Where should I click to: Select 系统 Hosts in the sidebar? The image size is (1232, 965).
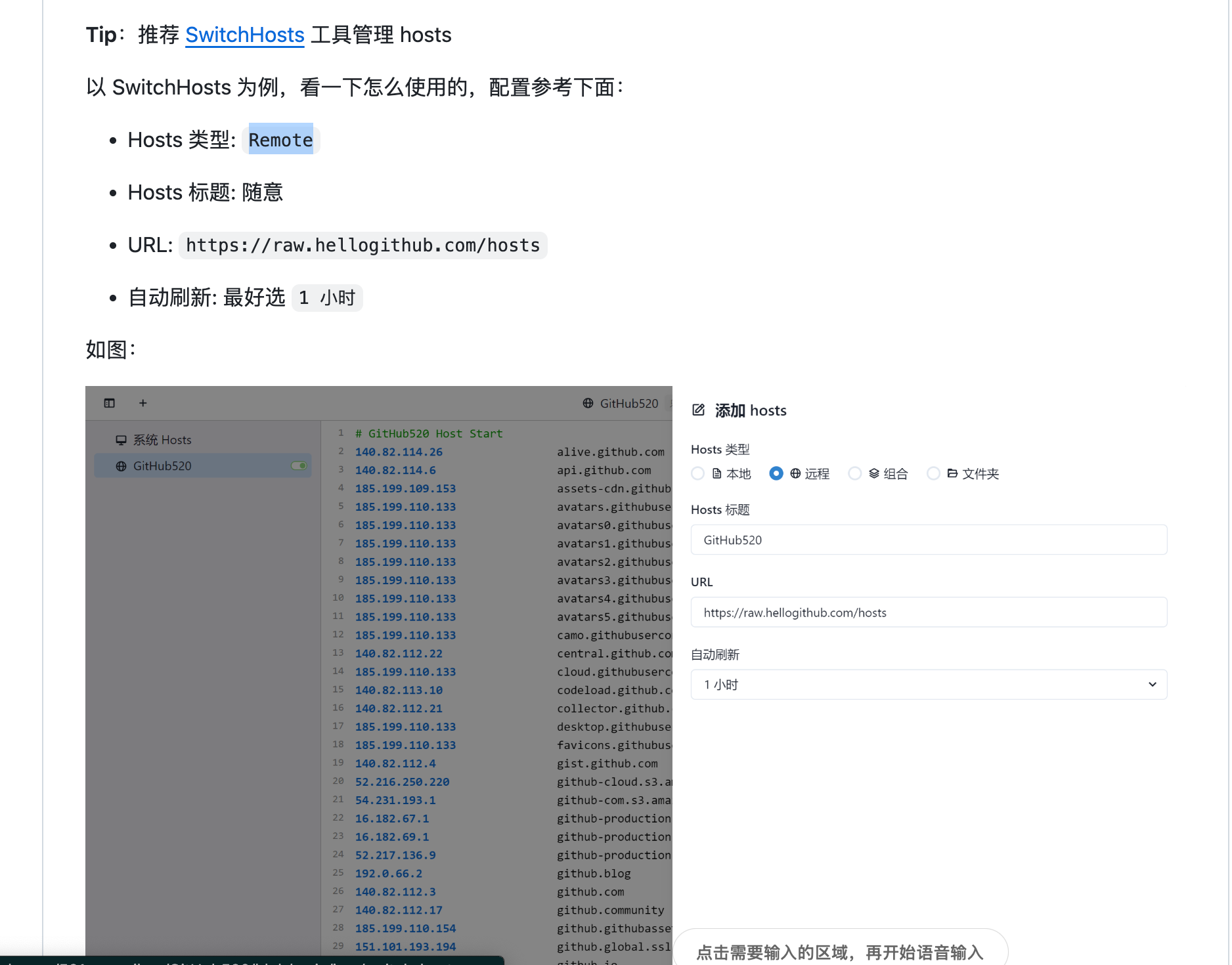[x=162, y=440]
